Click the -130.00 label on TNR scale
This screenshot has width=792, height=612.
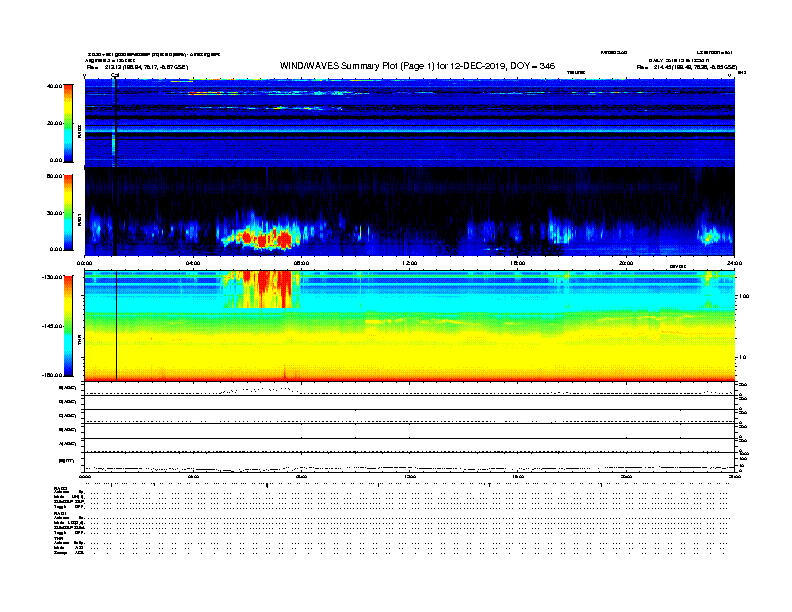(x=52, y=277)
